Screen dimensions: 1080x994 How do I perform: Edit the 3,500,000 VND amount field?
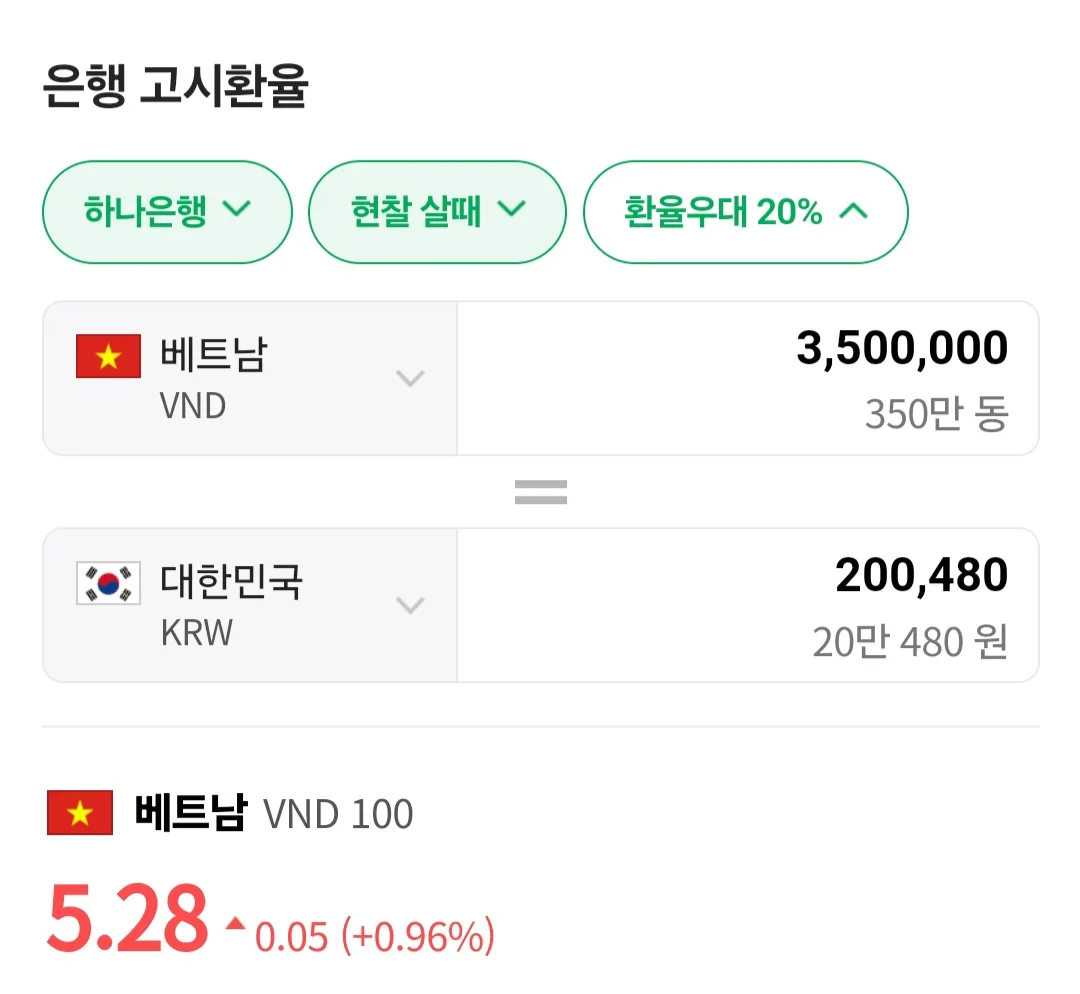point(748,378)
